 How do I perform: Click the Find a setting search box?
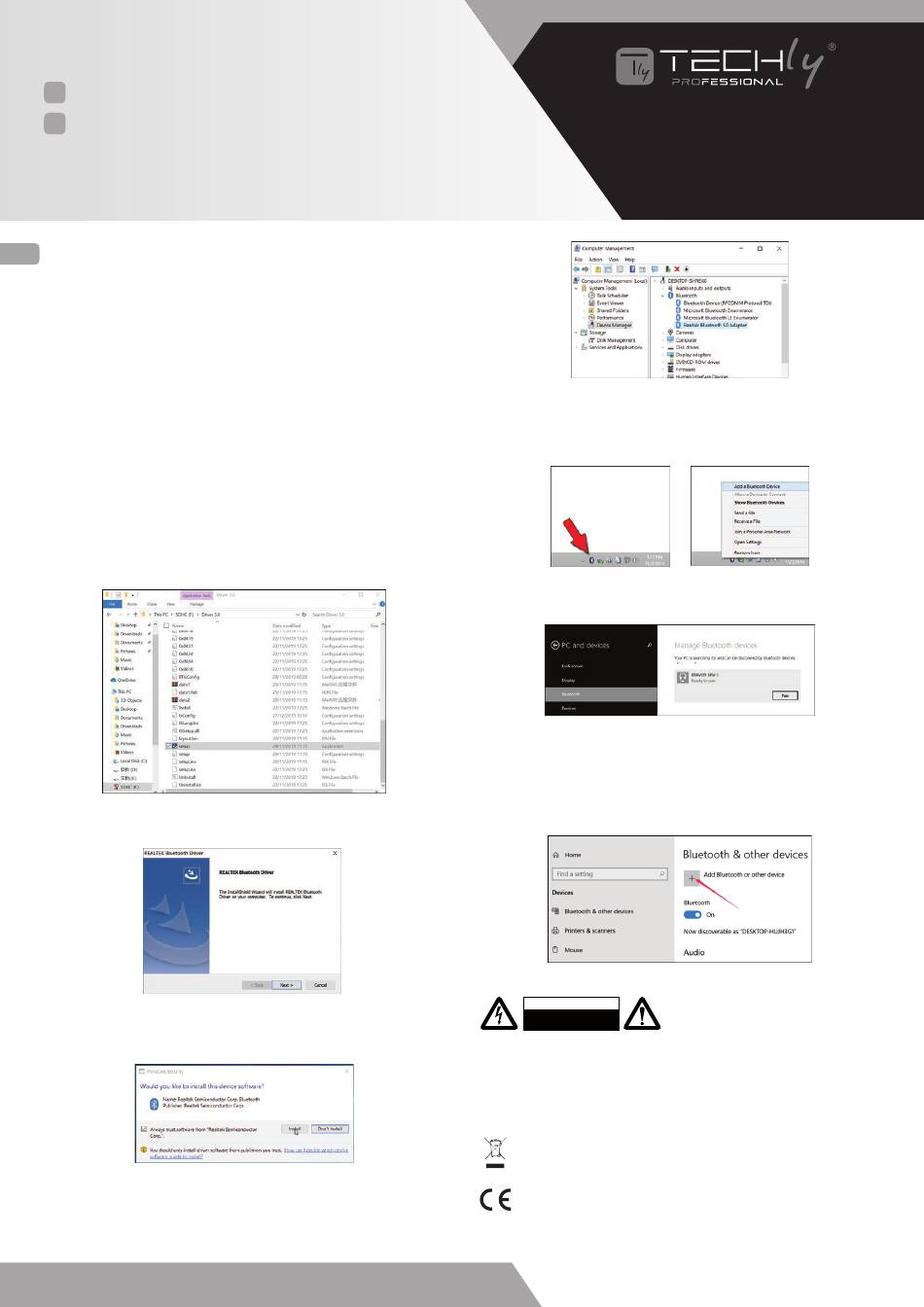click(610, 874)
